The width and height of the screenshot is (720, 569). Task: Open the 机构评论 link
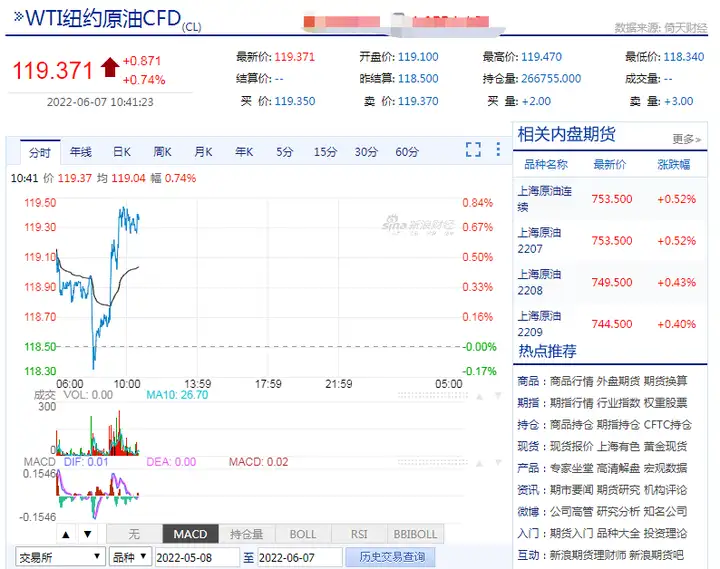click(x=665, y=490)
